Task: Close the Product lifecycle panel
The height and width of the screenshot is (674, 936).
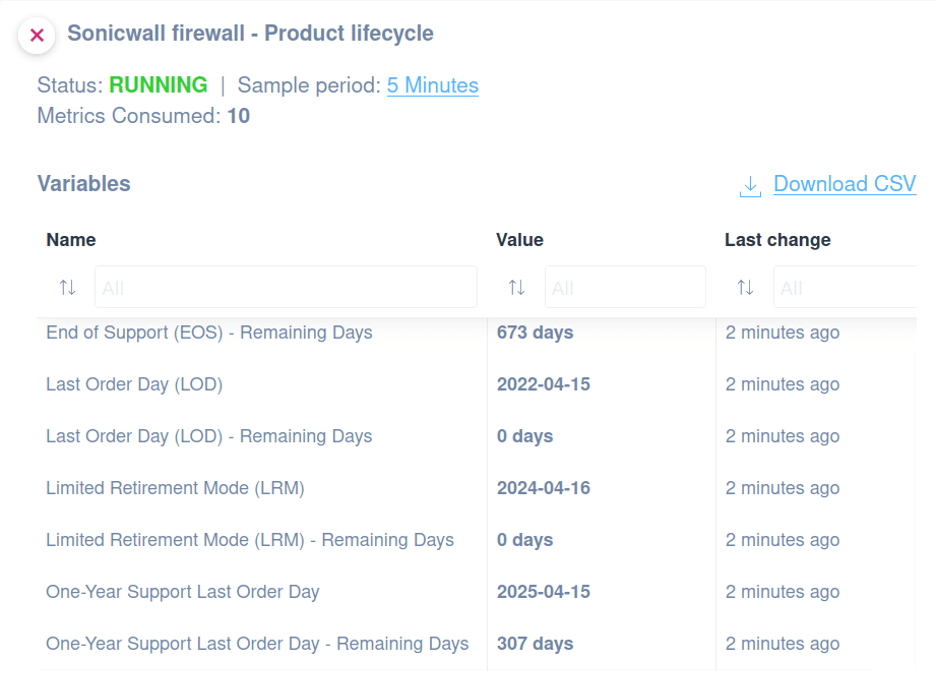Action: [37, 35]
